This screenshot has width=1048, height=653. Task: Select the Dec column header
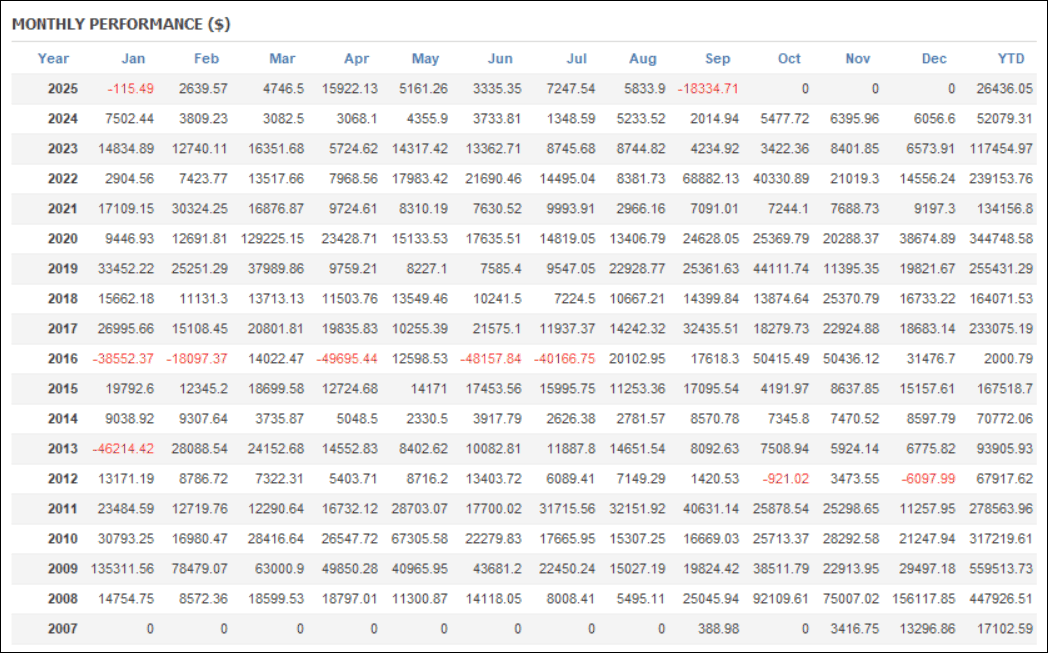[934, 58]
